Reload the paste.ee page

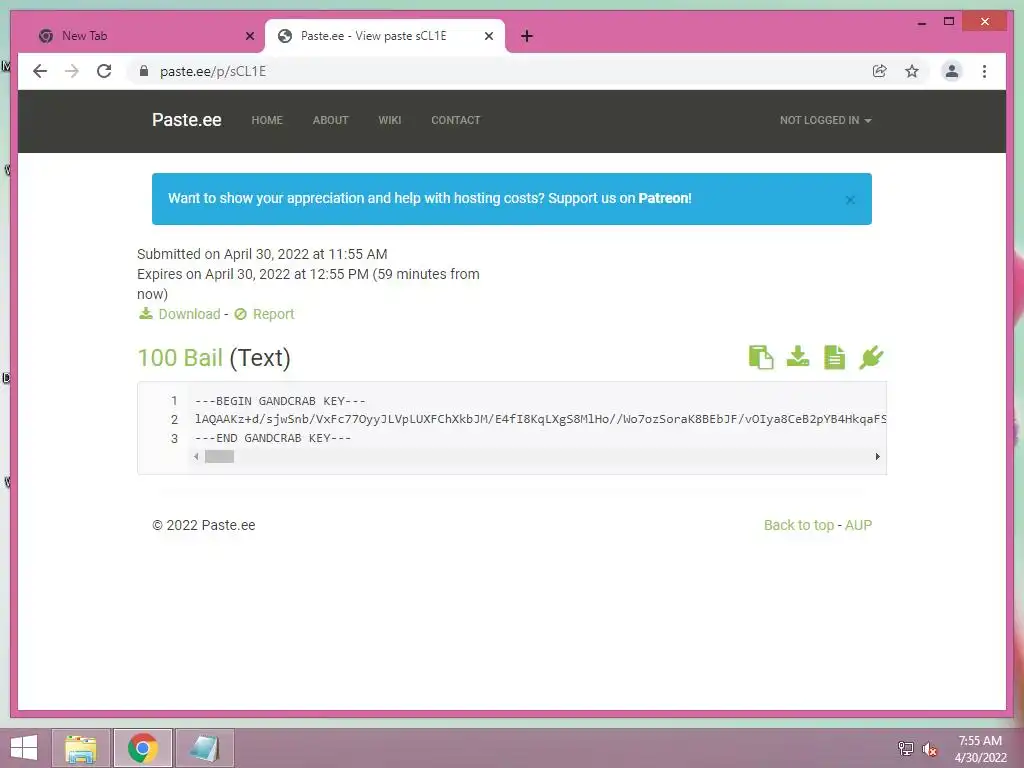click(x=104, y=71)
